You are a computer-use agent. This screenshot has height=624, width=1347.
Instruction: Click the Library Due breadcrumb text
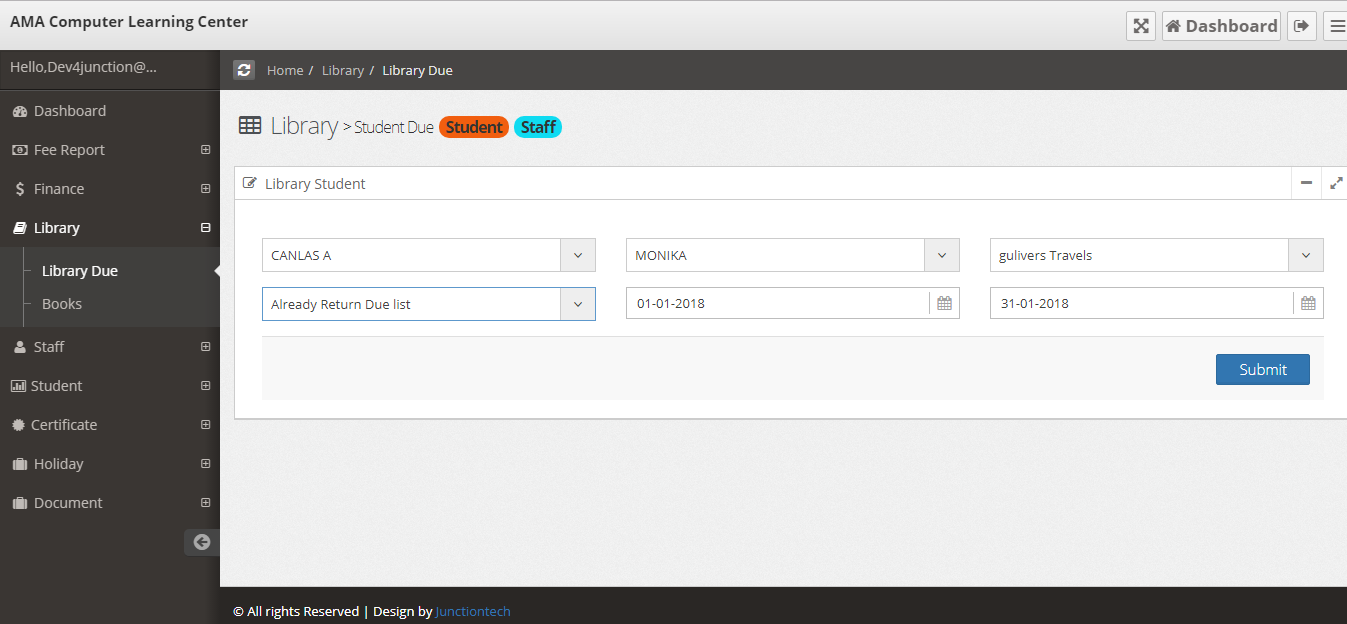pos(417,70)
